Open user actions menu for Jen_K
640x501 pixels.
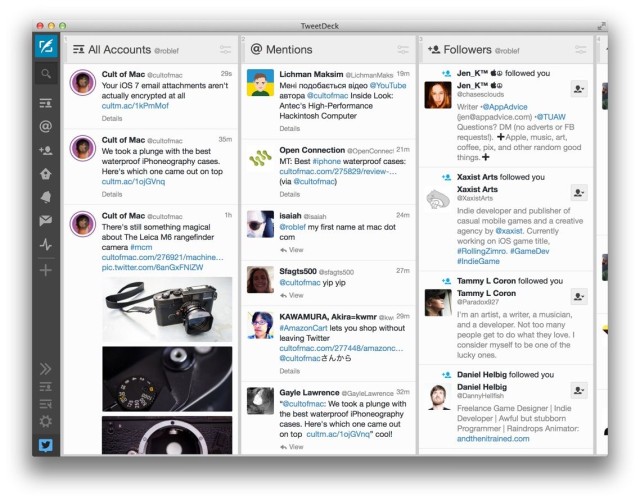click(x=579, y=89)
